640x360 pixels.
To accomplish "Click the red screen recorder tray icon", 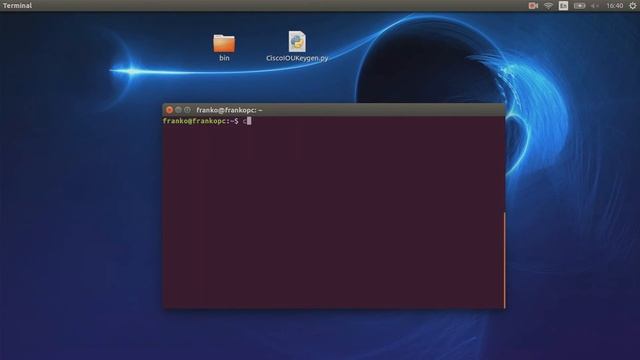I will point(533,6).
